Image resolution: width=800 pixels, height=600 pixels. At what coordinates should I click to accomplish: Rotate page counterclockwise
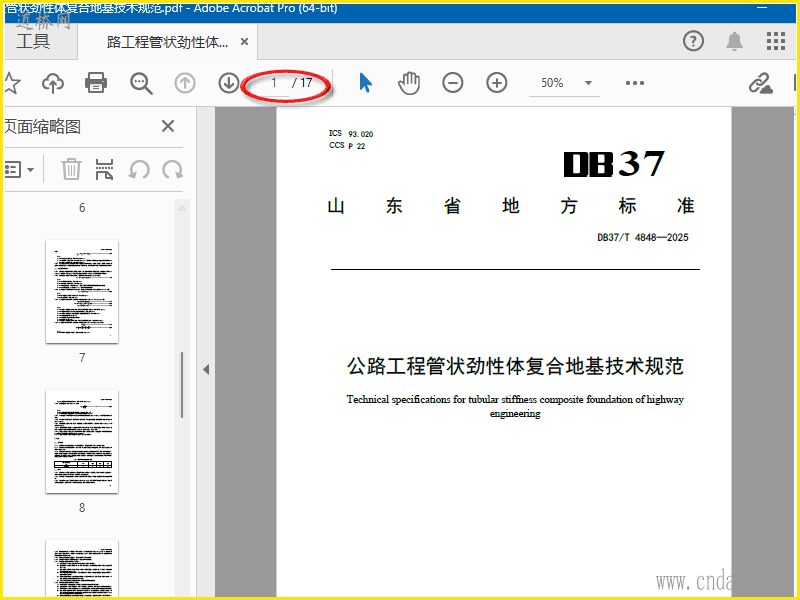point(139,169)
